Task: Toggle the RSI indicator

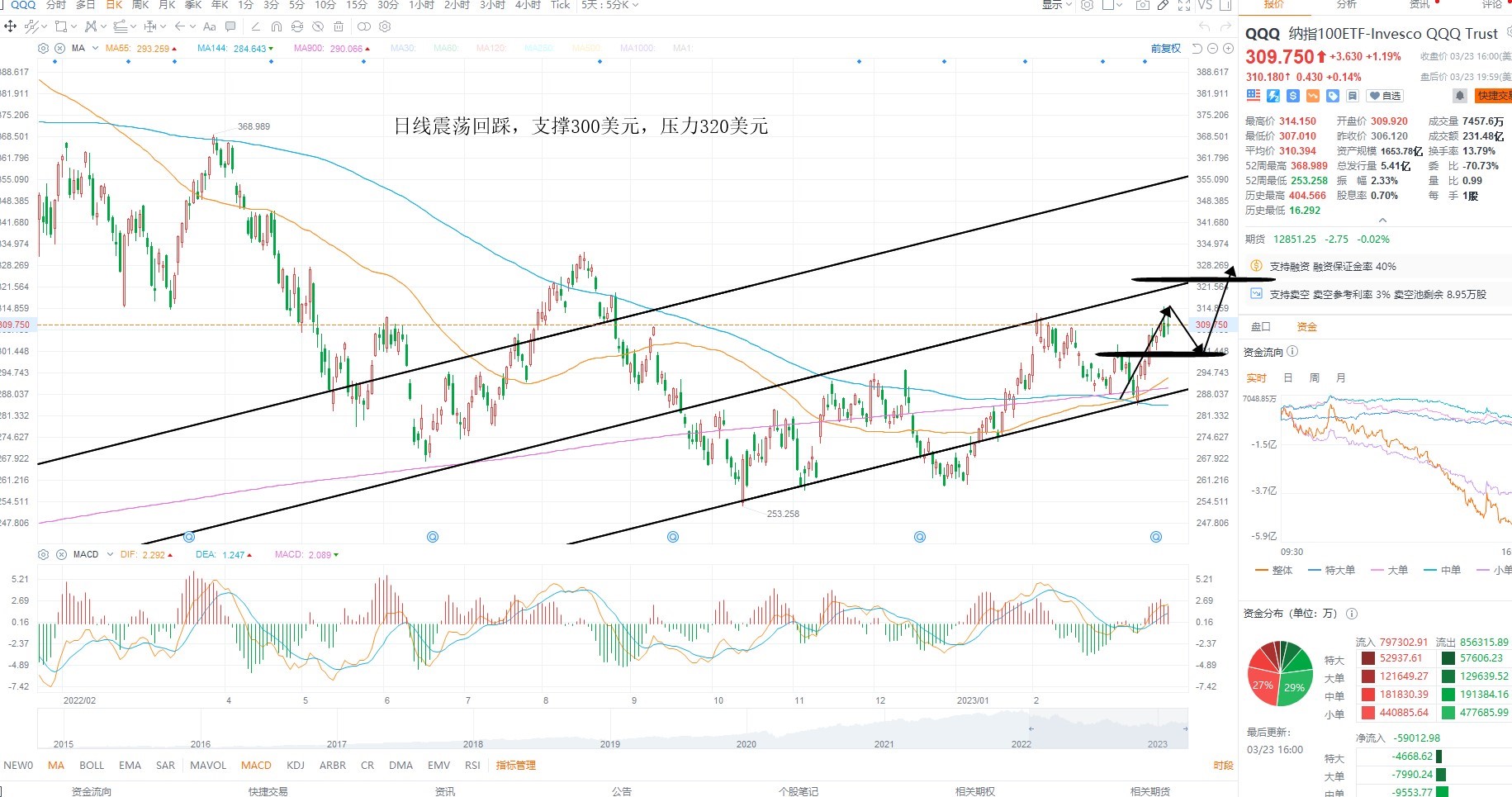Action: 472,765
